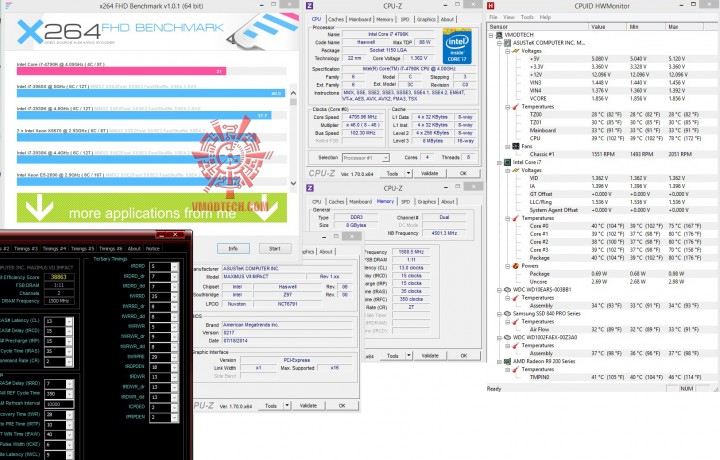Click the Powers flame icon in HWMonitor
Image resolution: width=720 pixels, height=460 pixels.
coord(516,266)
